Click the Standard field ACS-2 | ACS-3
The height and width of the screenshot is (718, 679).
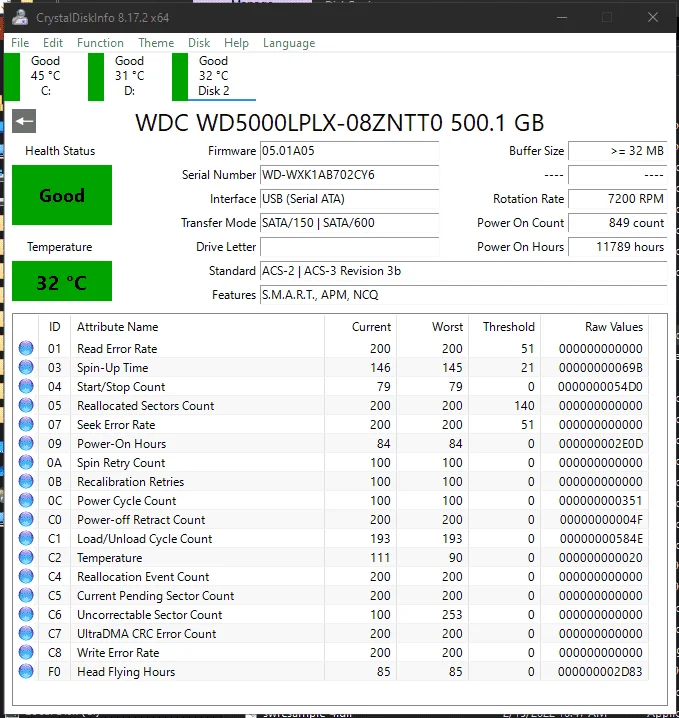click(463, 271)
